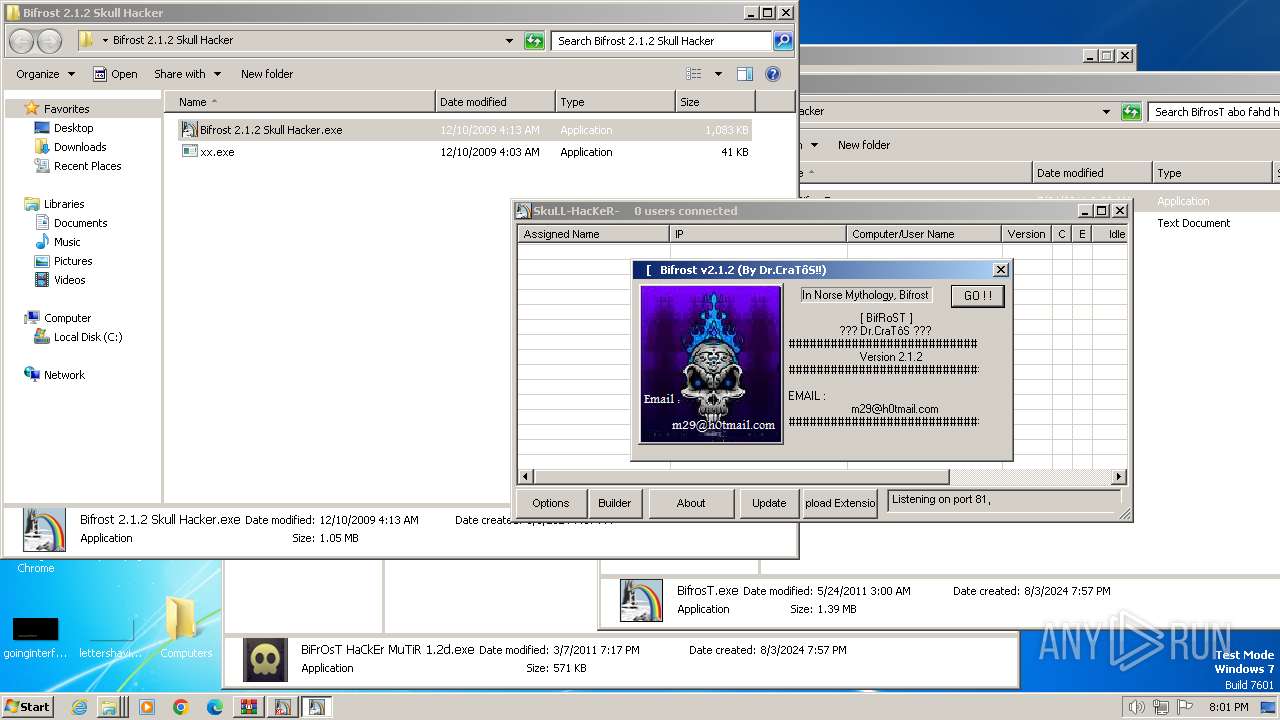The image size is (1280, 720).
Task: Click the Upload Extension button
Action: [x=841, y=503]
